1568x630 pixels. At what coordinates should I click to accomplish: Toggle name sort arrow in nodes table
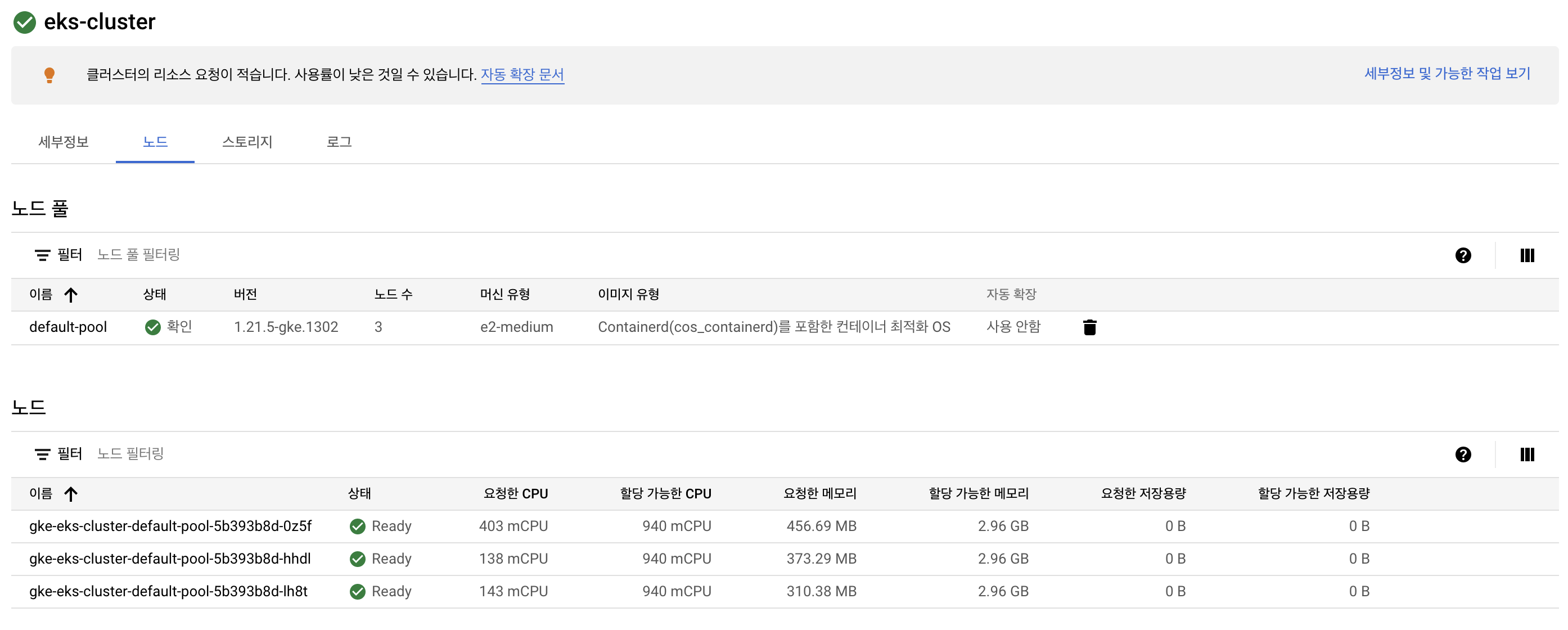[x=71, y=494]
